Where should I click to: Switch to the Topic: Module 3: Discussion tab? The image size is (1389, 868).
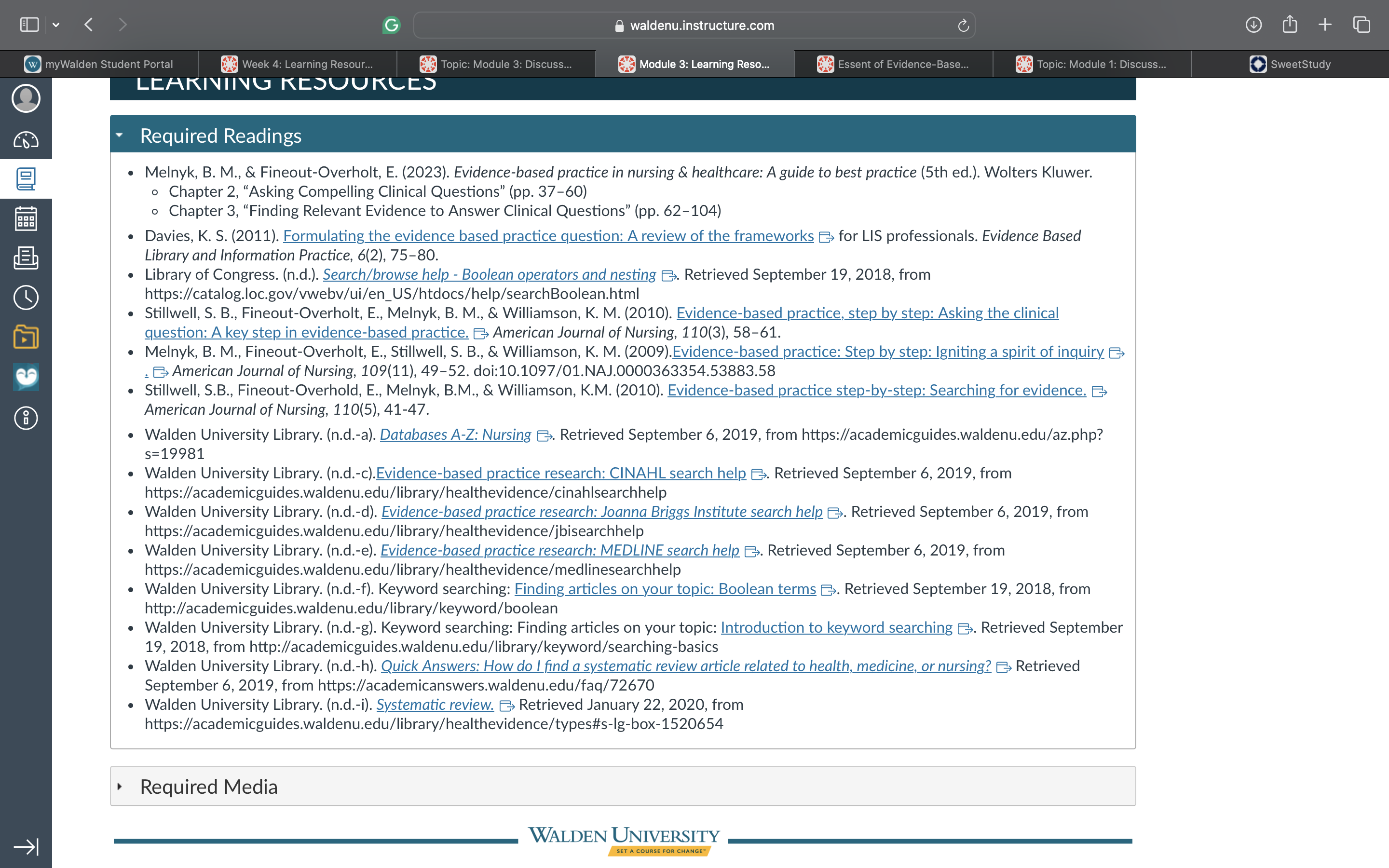tap(496, 64)
